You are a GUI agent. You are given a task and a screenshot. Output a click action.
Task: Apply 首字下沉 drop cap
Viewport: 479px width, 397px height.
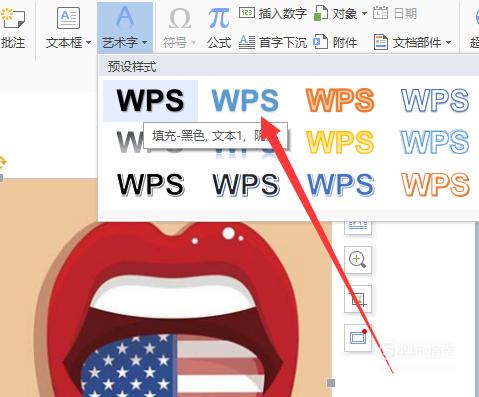coord(273,42)
